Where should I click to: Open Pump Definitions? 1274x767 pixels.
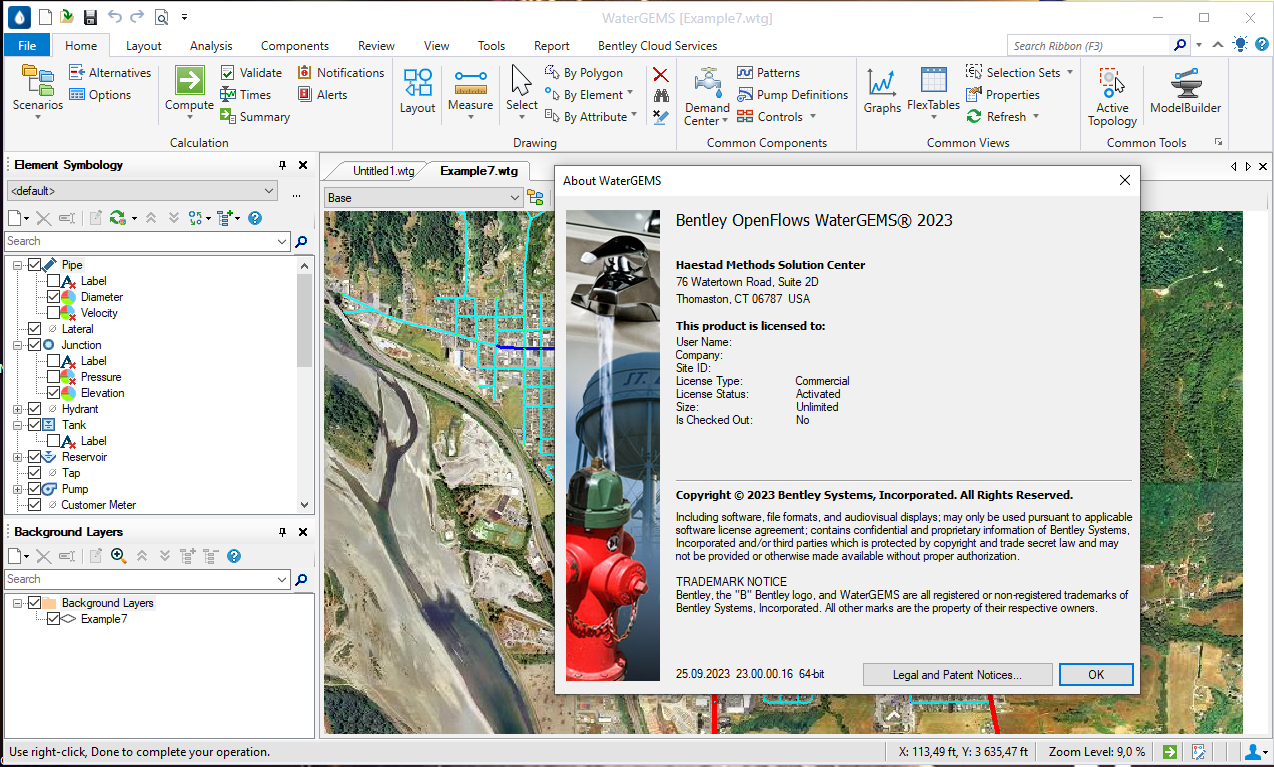point(792,95)
